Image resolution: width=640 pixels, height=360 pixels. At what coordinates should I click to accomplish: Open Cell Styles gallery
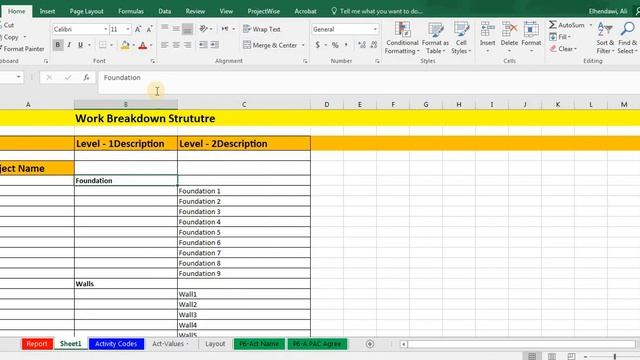(461, 38)
